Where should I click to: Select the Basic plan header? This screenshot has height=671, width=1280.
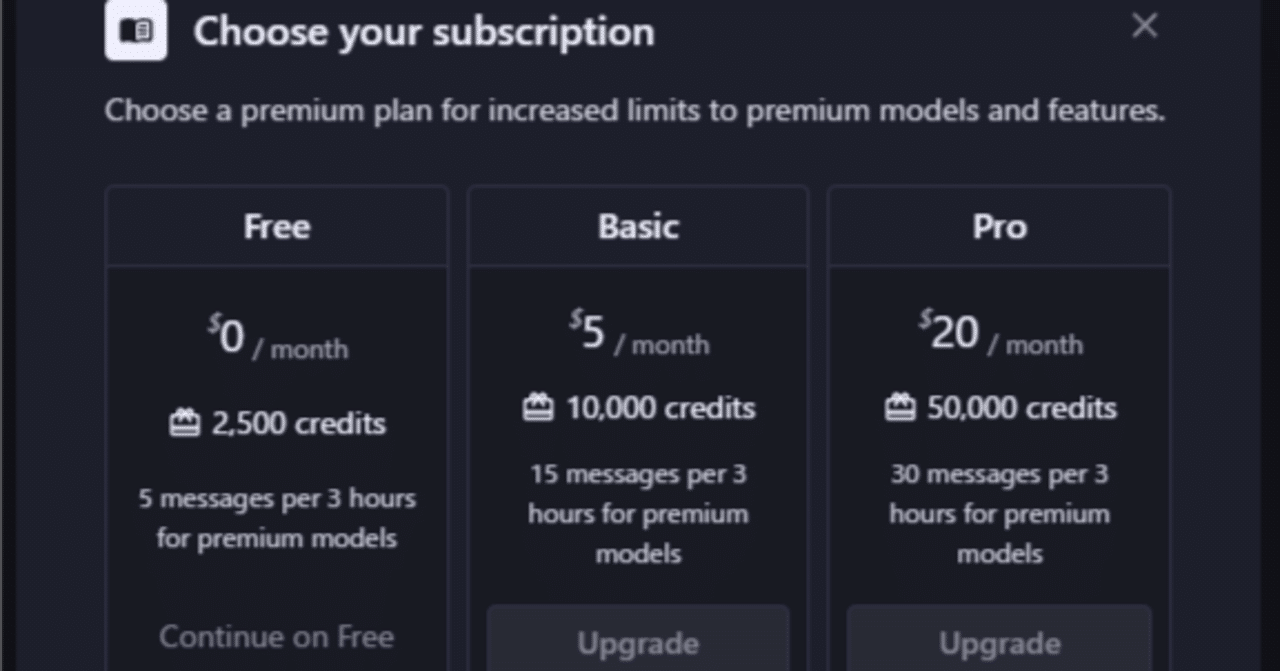tap(638, 227)
